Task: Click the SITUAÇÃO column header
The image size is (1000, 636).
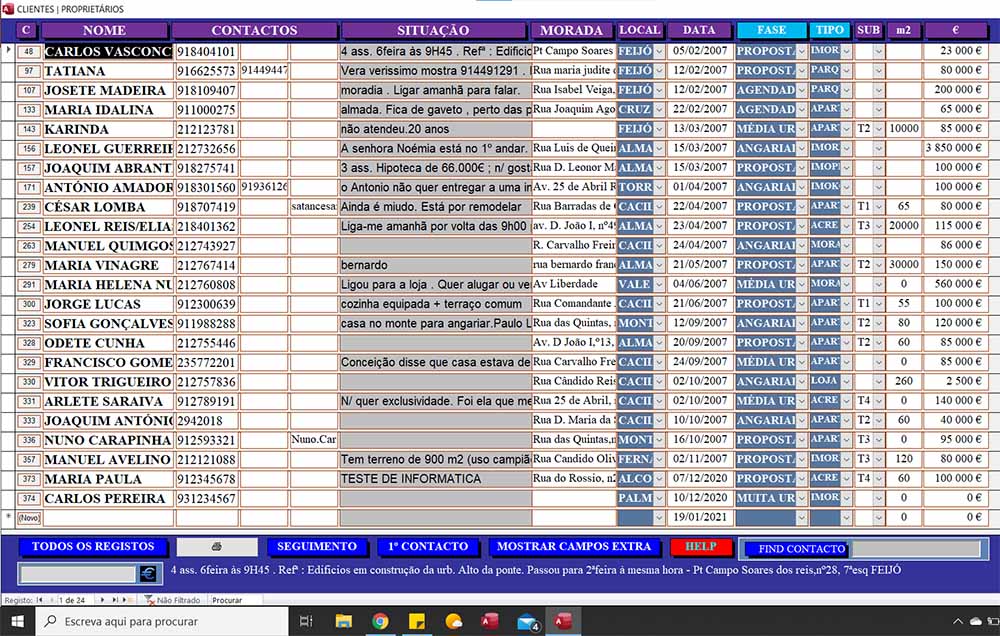Action: coord(434,30)
